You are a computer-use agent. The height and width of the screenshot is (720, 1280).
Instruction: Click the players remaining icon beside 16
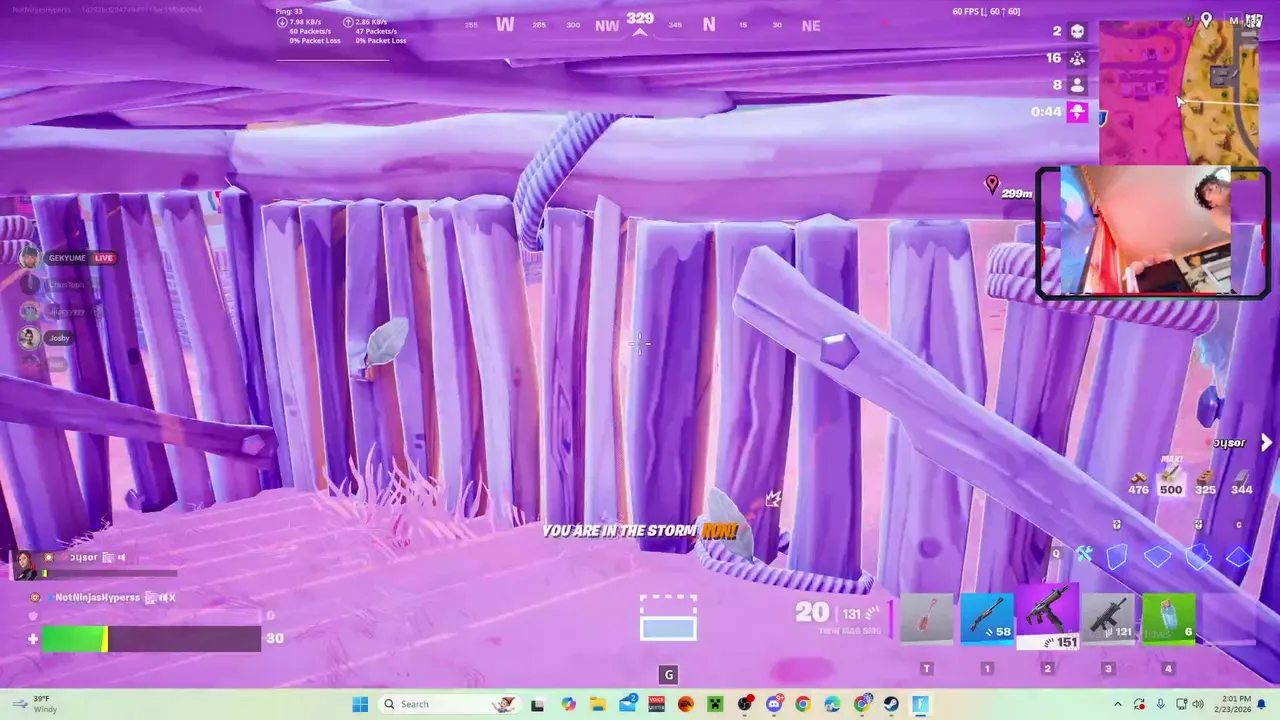coord(1077,58)
